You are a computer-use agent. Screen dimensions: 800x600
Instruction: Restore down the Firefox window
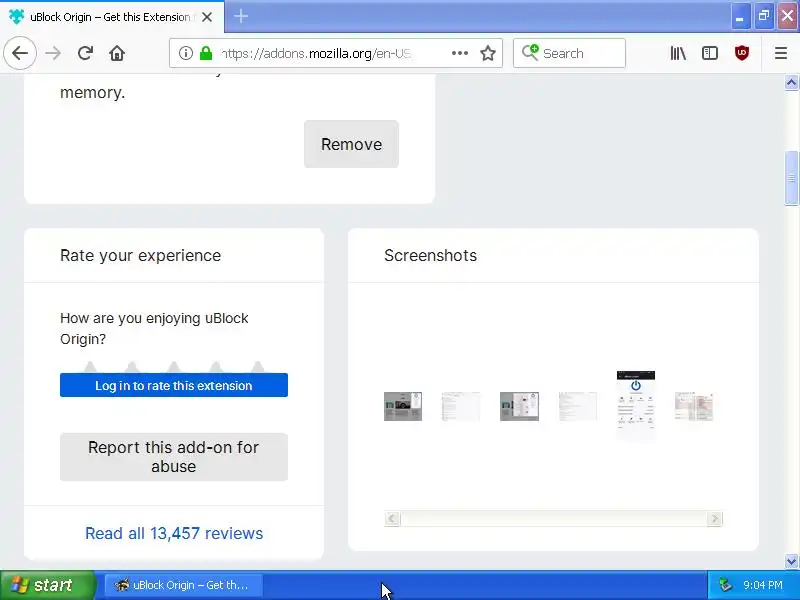(x=764, y=17)
